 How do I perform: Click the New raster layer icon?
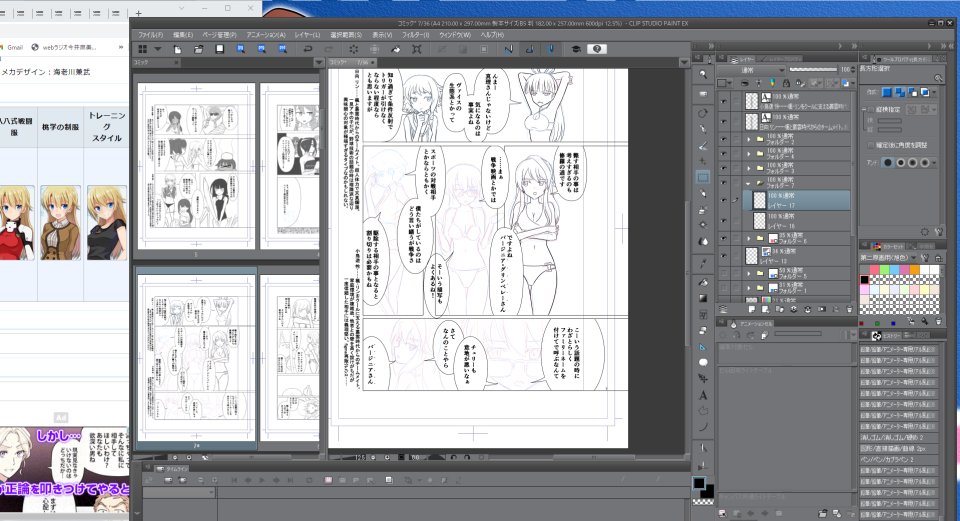752,310
